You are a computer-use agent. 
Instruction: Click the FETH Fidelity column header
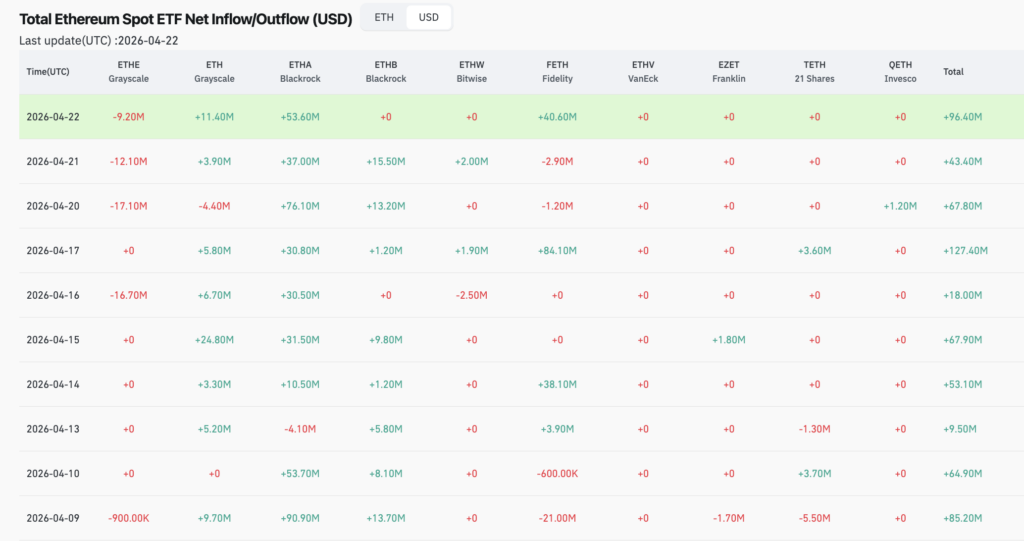pyautogui.click(x=557, y=72)
